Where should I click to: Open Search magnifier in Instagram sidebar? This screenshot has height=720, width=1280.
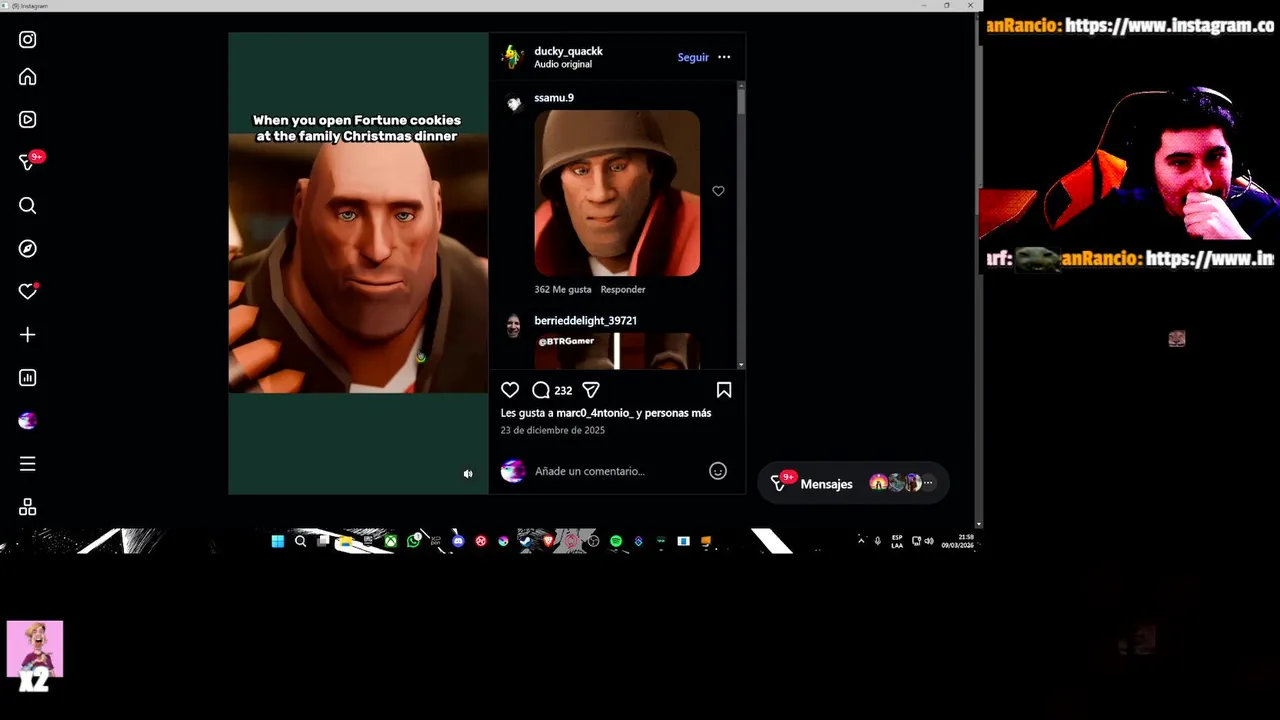(28, 205)
